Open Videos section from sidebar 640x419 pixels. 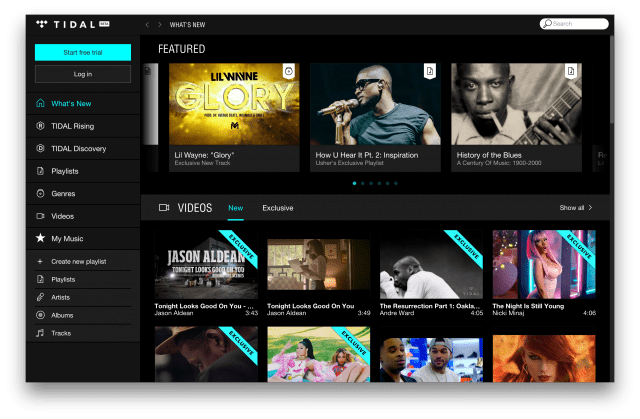pyautogui.click(x=83, y=216)
